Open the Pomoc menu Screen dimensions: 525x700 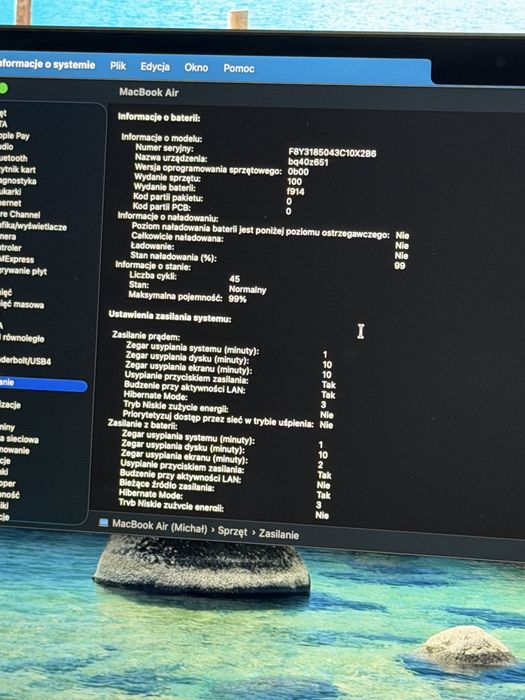click(x=239, y=68)
